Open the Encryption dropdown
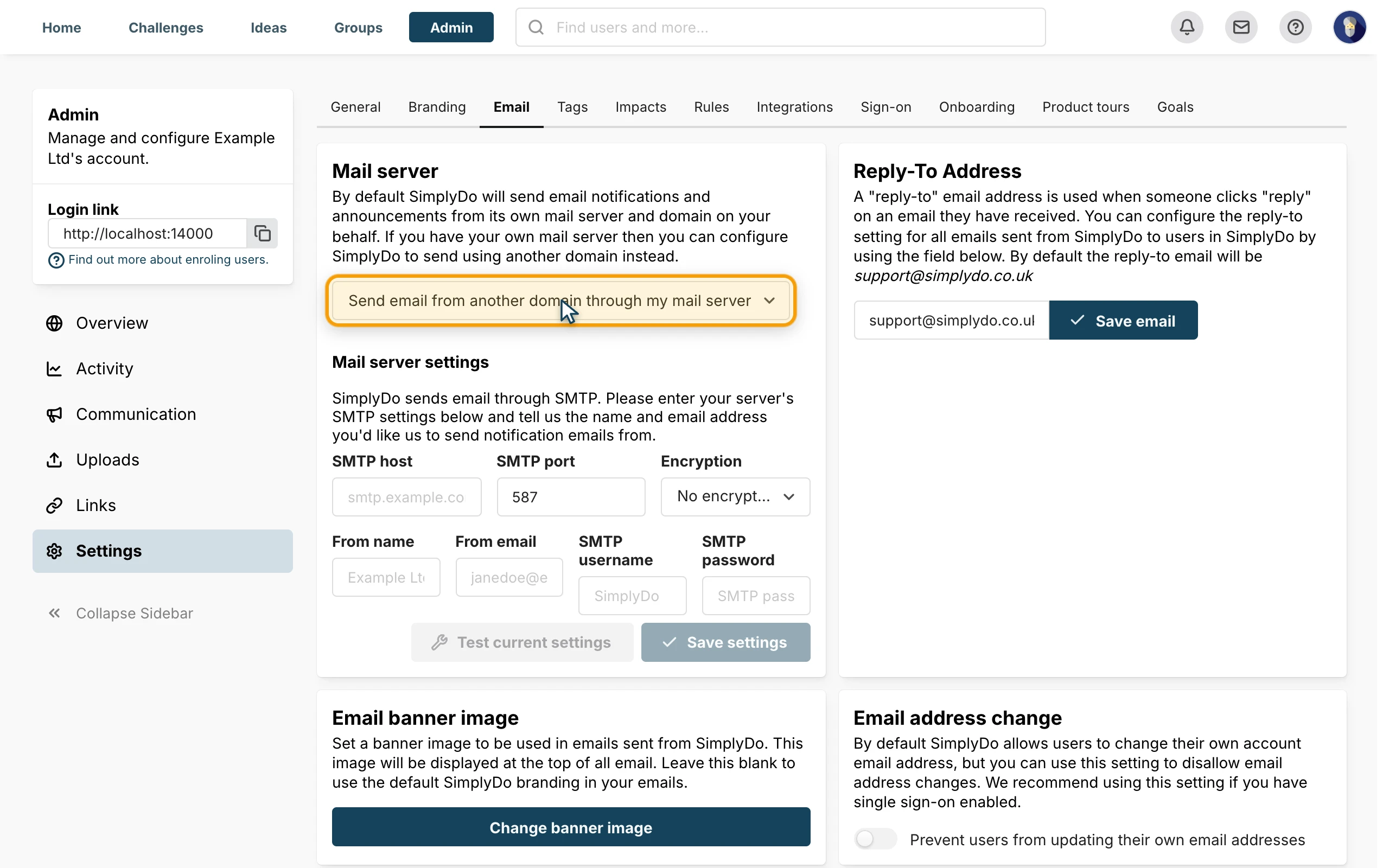Viewport: 1389px width, 868px height. (x=735, y=496)
